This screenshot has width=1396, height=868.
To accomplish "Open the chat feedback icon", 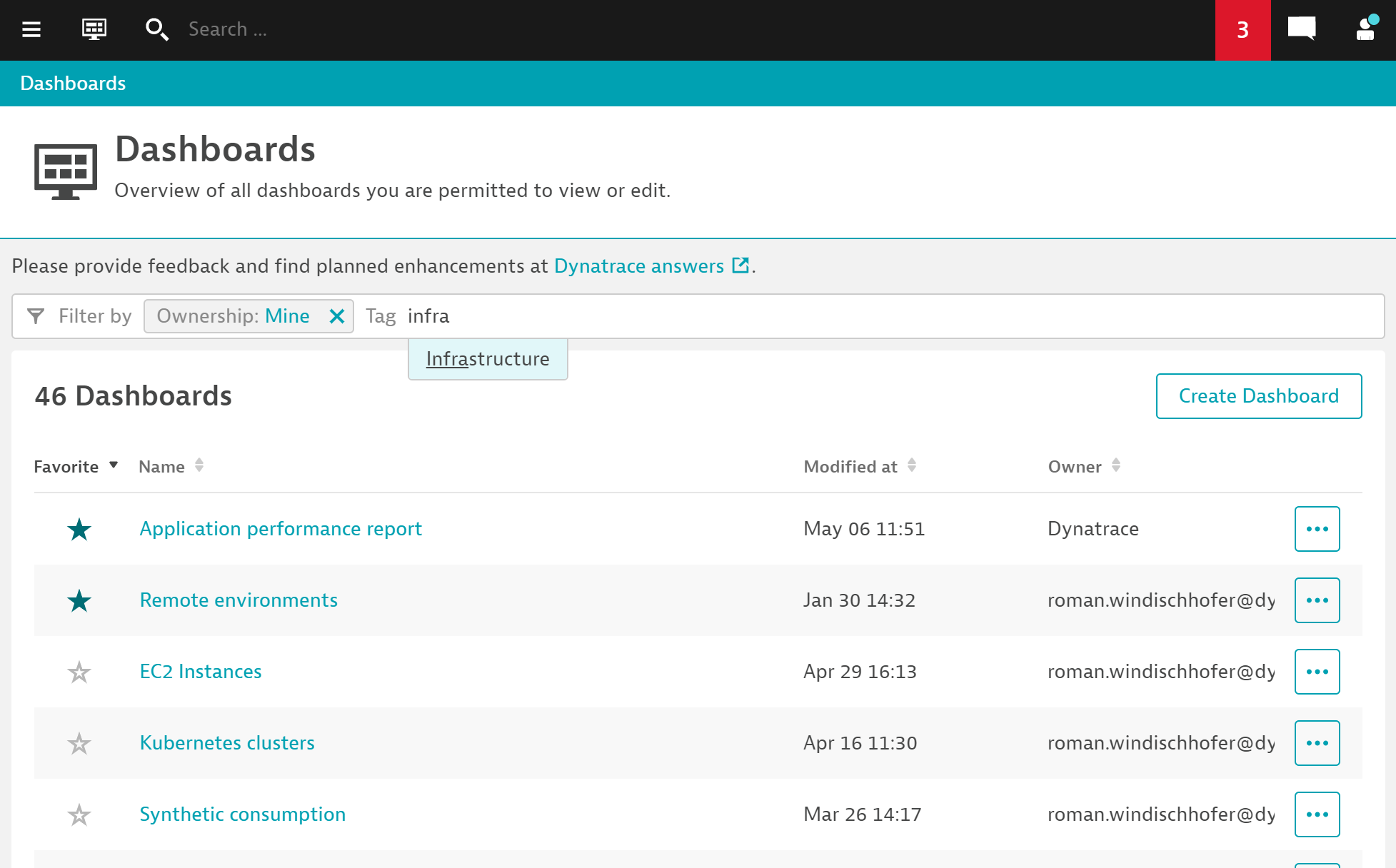I will [x=1302, y=29].
